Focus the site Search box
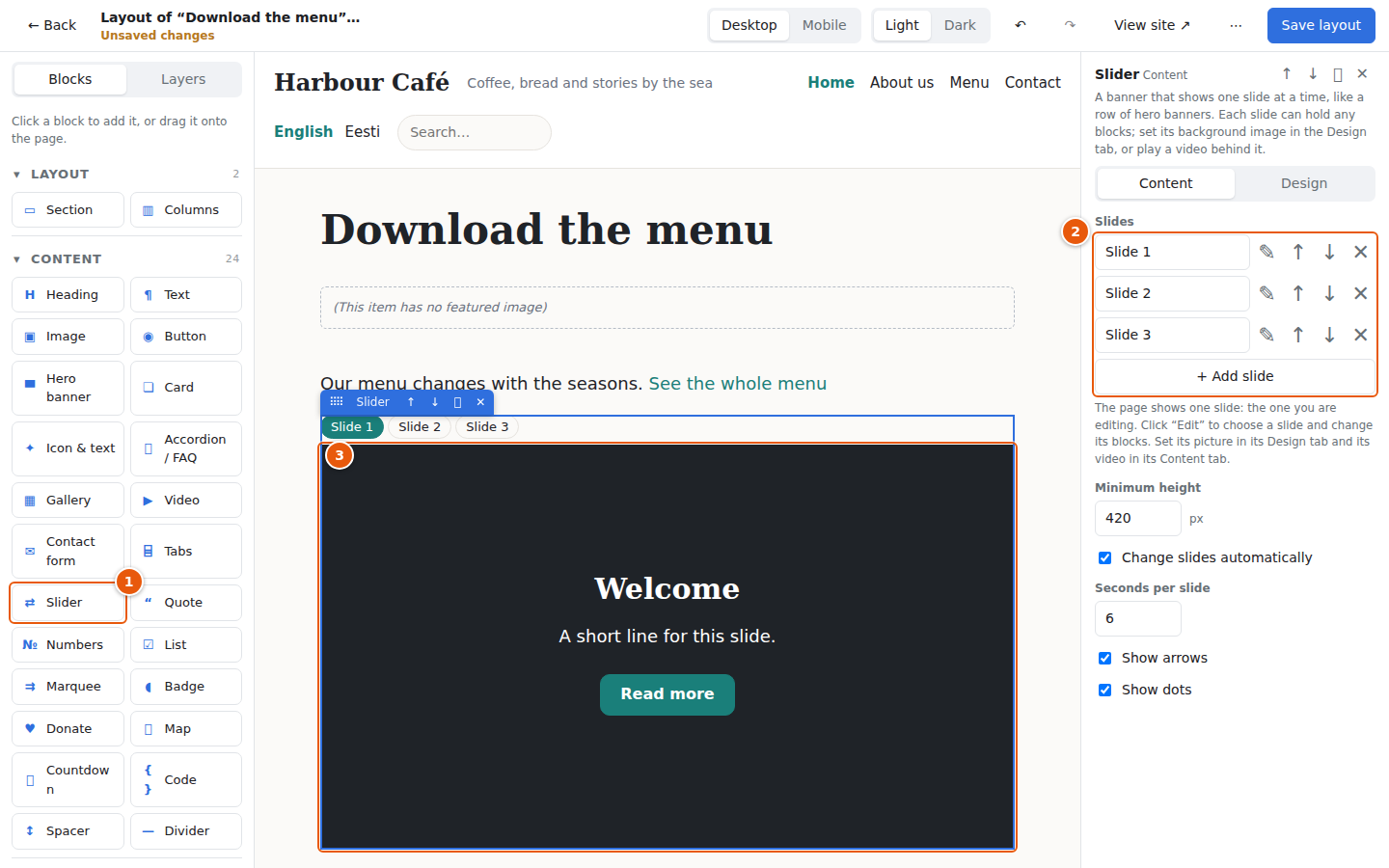This screenshot has height=868, width=1389. [x=475, y=132]
